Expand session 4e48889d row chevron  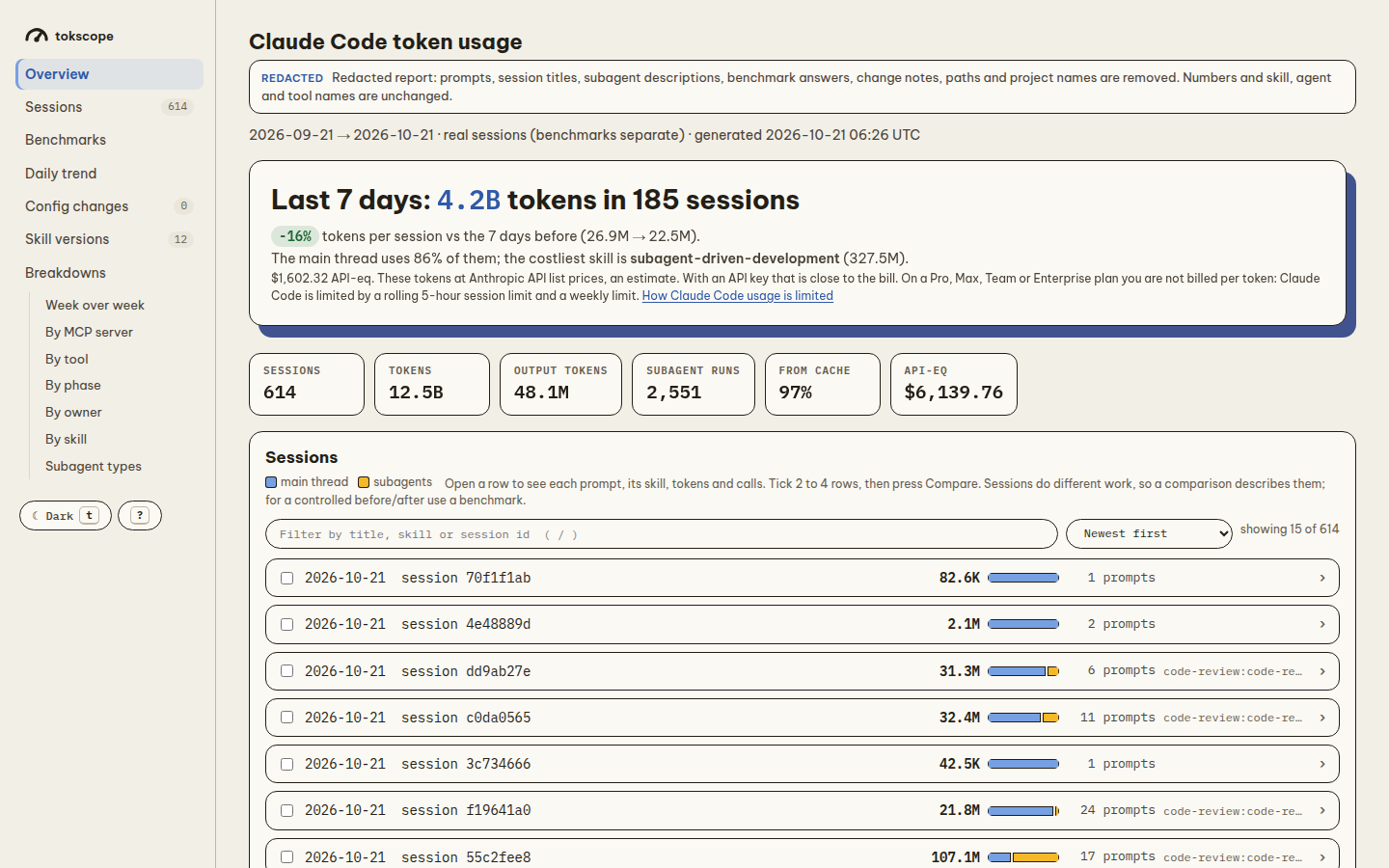[x=1322, y=624]
